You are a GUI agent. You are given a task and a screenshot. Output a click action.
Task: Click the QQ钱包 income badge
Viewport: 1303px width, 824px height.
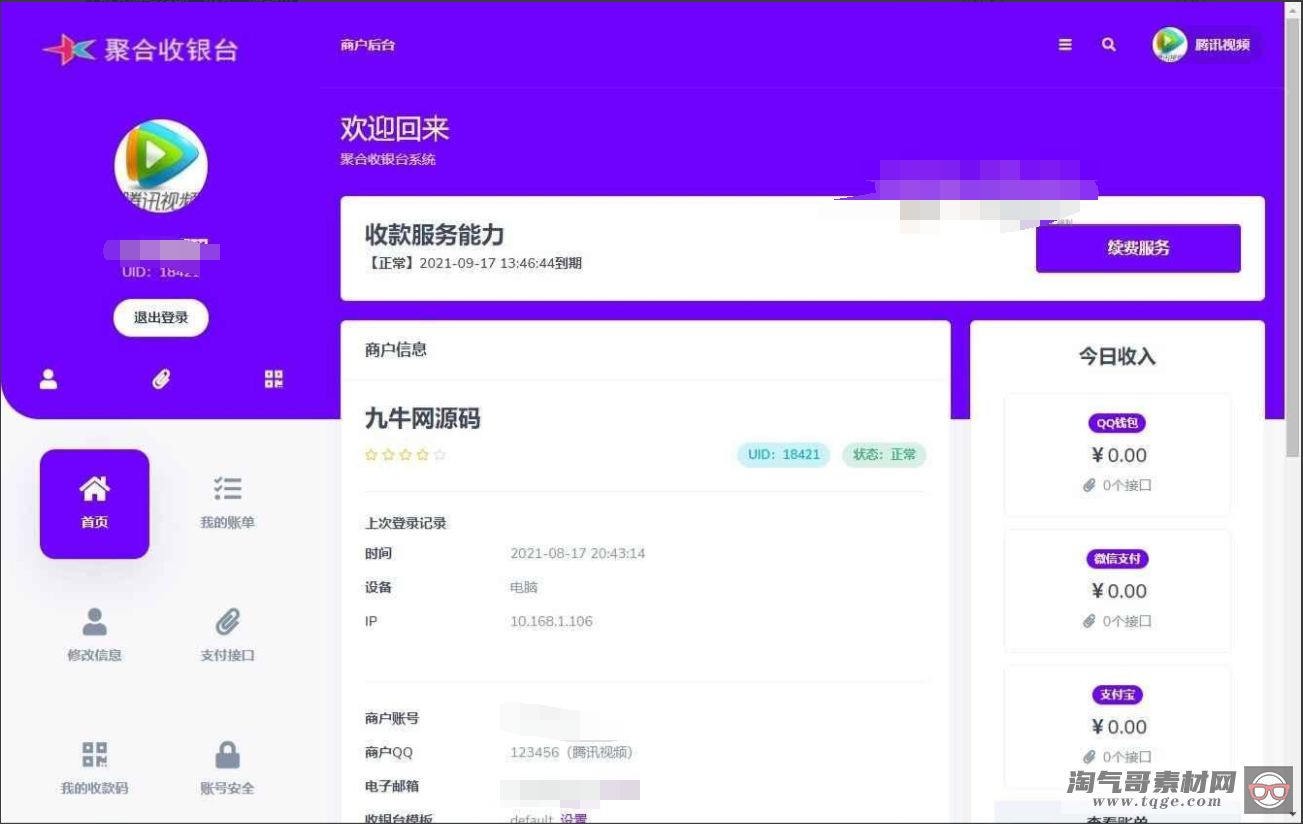coord(1117,423)
